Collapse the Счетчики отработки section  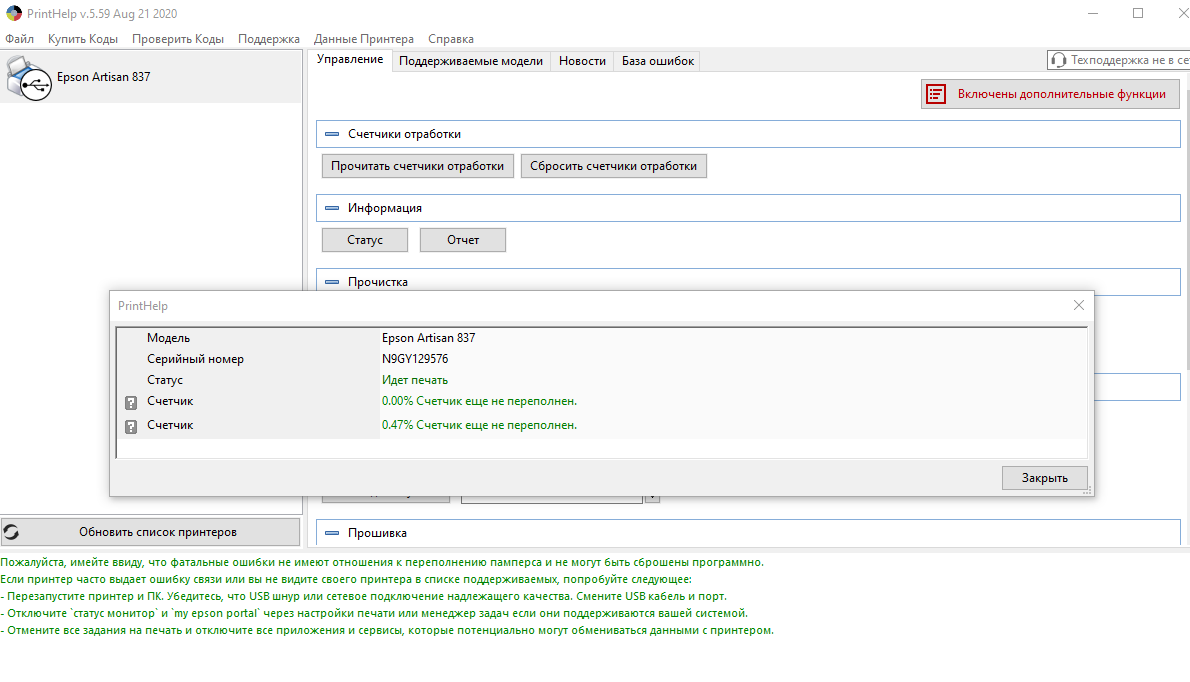tap(332, 134)
